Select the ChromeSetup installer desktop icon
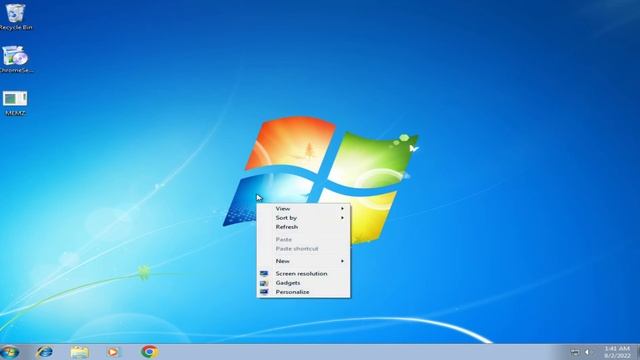Viewport: 640px width, 360px height. (16, 59)
